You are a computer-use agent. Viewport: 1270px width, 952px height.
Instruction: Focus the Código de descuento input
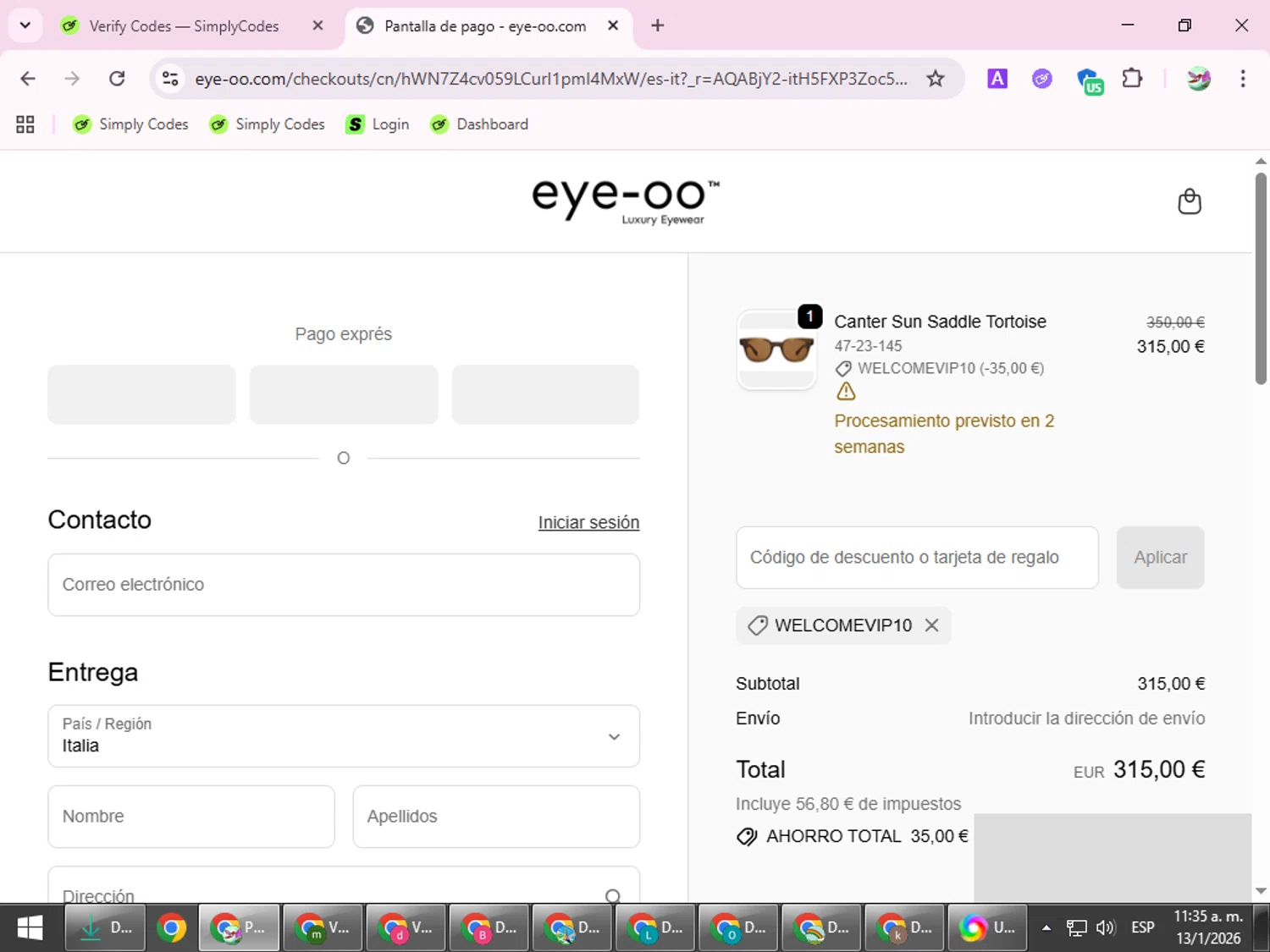pos(917,558)
